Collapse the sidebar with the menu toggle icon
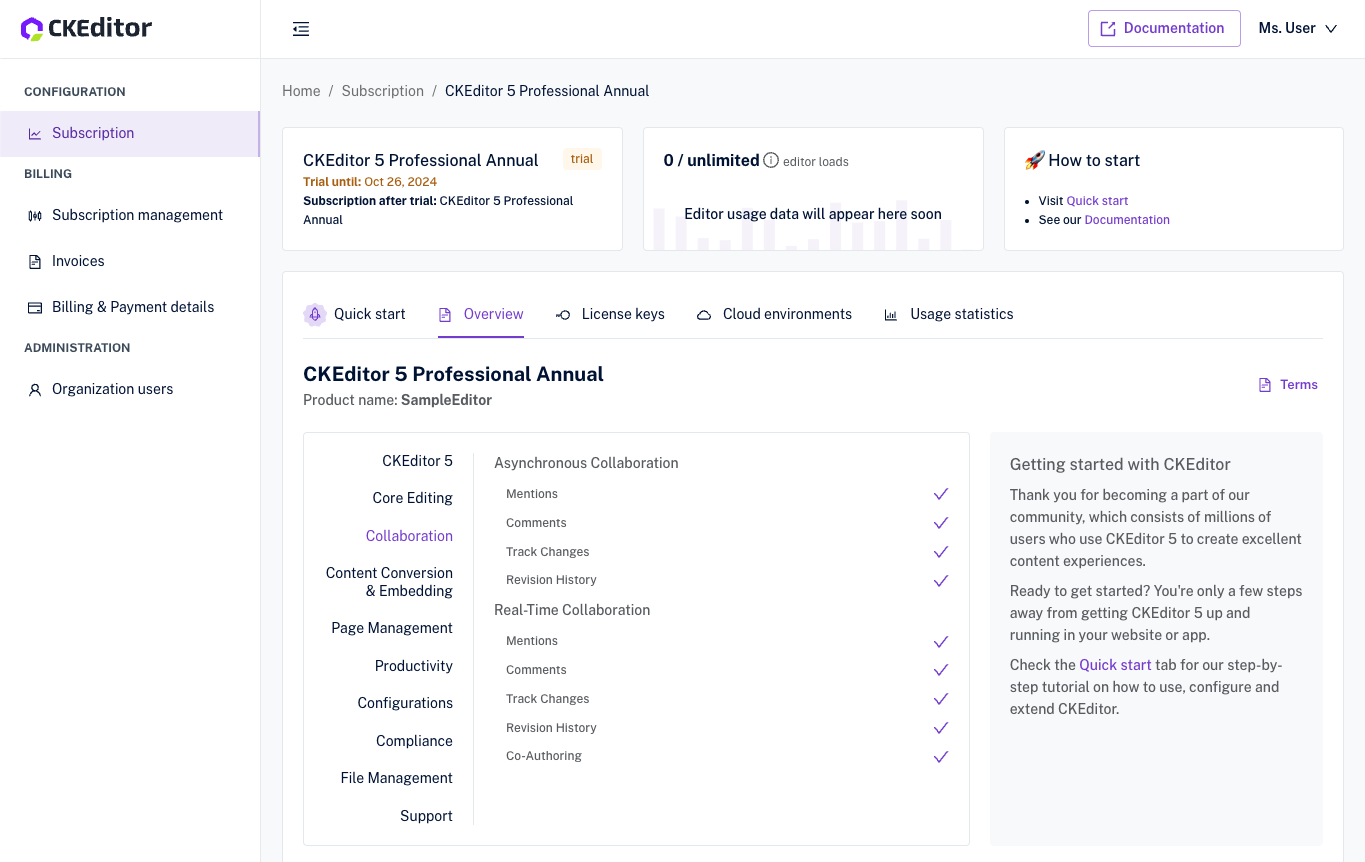 [x=301, y=29]
